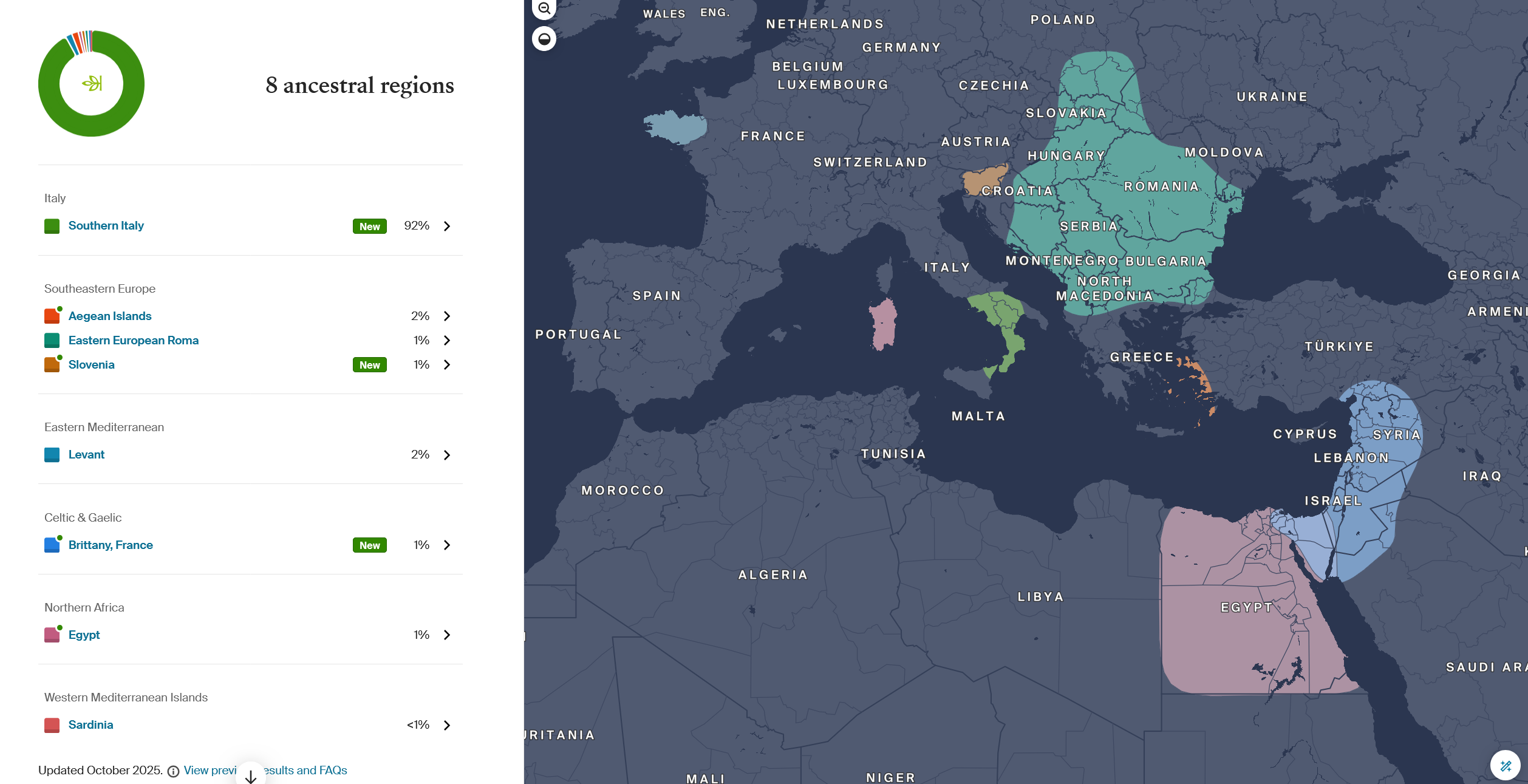Open the Eastern European Roma region link
The height and width of the screenshot is (784, 1528).
pyautogui.click(x=134, y=340)
